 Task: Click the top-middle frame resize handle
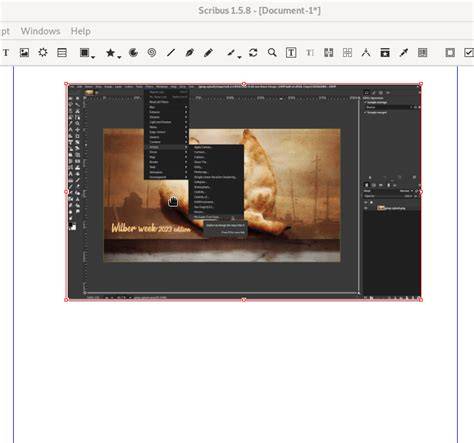(244, 84)
